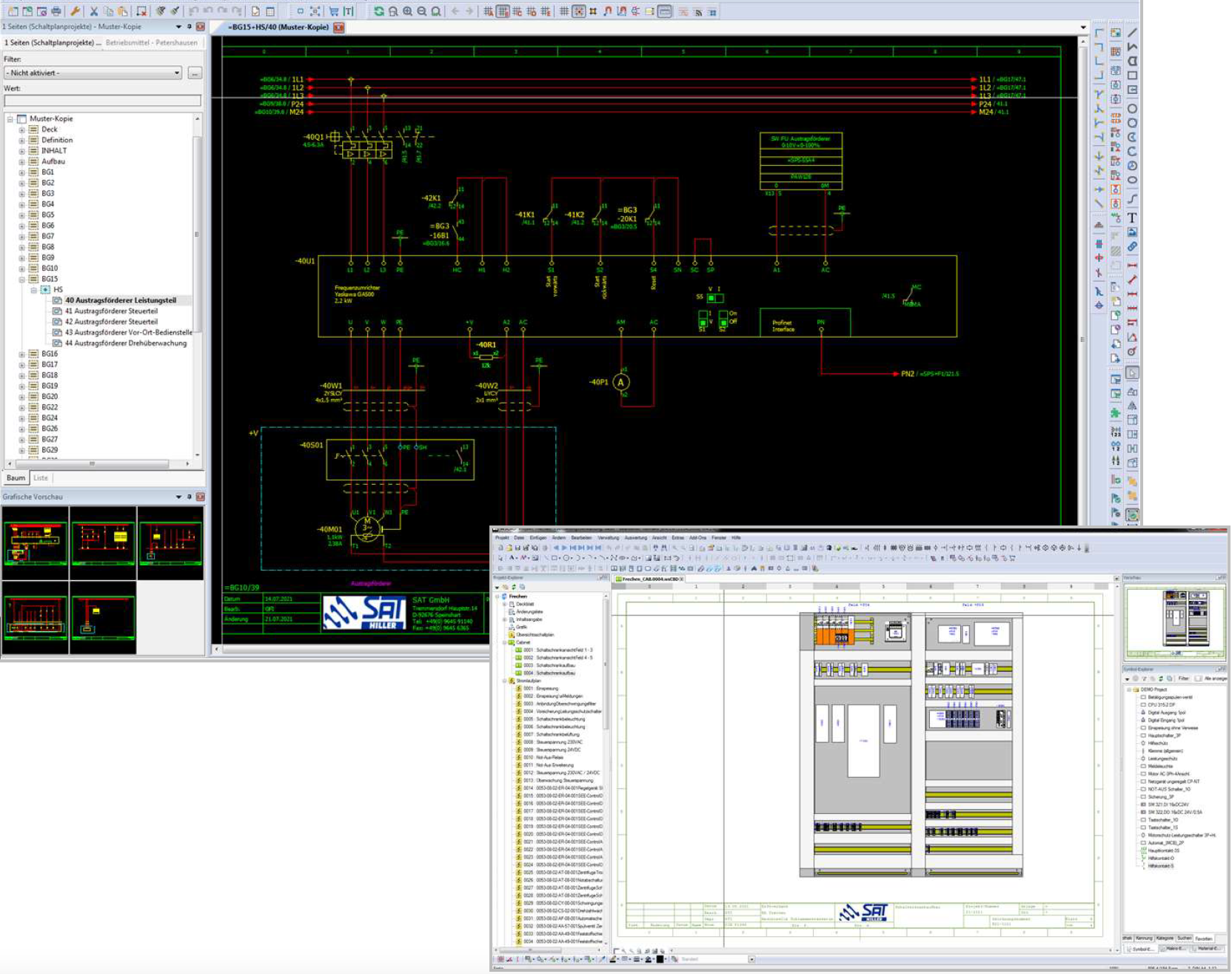Switch to the Baum tab
Image resolution: width=1232 pixels, height=974 pixels.
16,478
